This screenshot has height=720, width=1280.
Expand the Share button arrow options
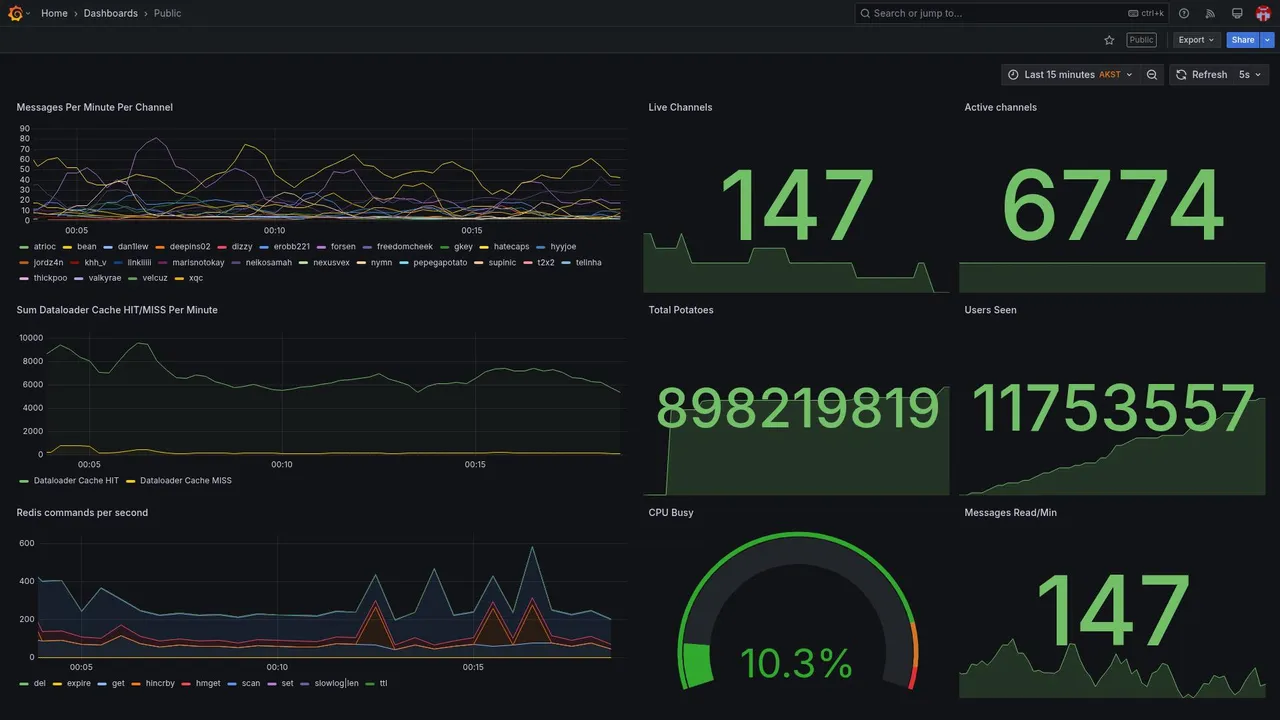[1268, 40]
